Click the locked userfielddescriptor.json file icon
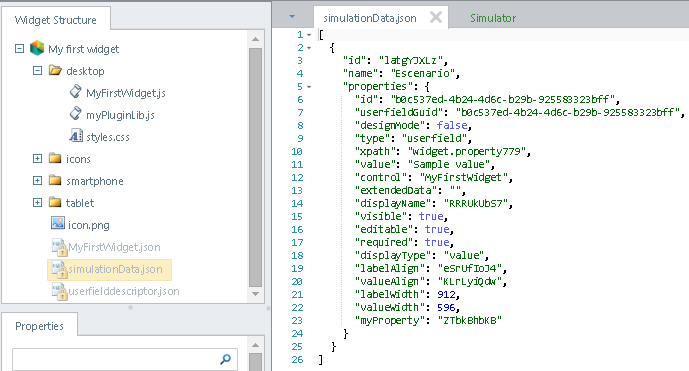Screen dimensions: 689x371 (x=59, y=291)
